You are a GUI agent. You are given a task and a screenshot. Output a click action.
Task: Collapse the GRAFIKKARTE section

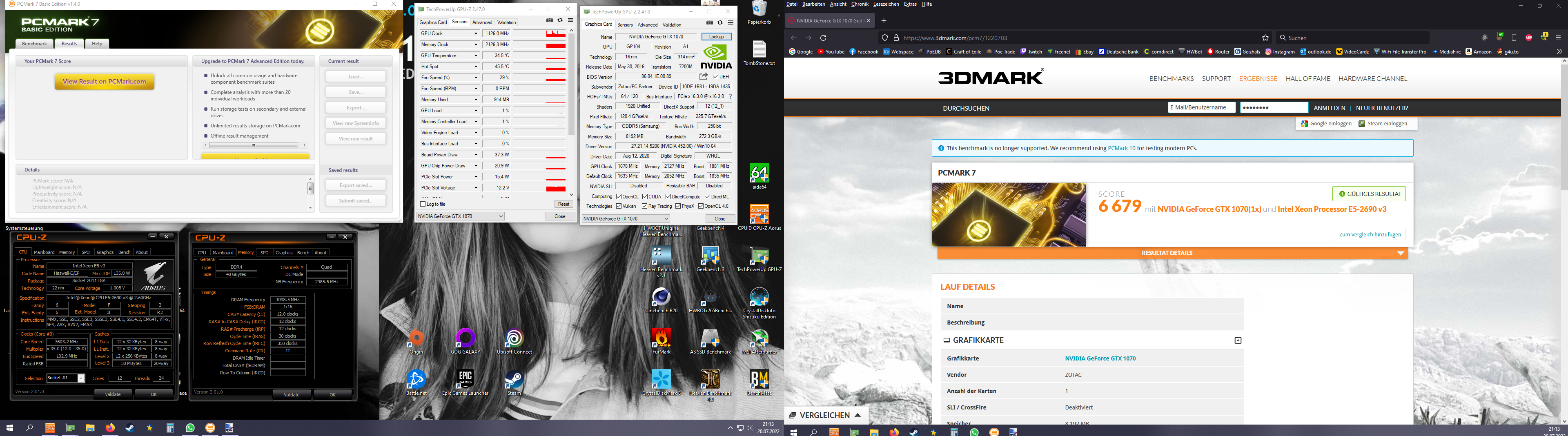click(1238, 340)
